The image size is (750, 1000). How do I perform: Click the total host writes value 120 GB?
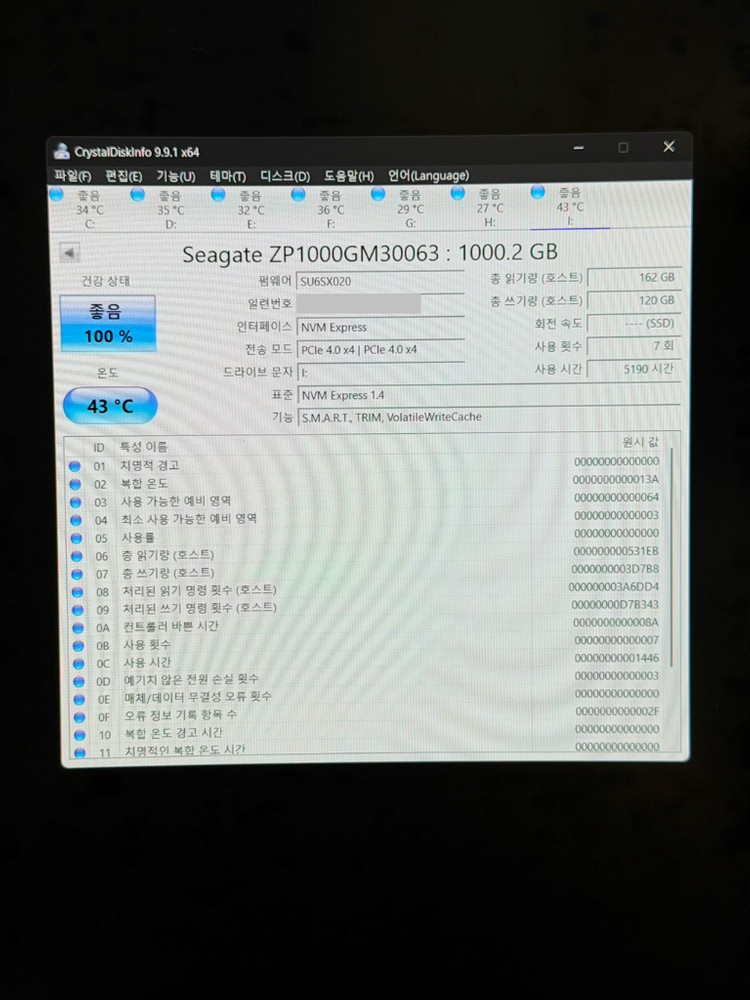tap(634, 300)
